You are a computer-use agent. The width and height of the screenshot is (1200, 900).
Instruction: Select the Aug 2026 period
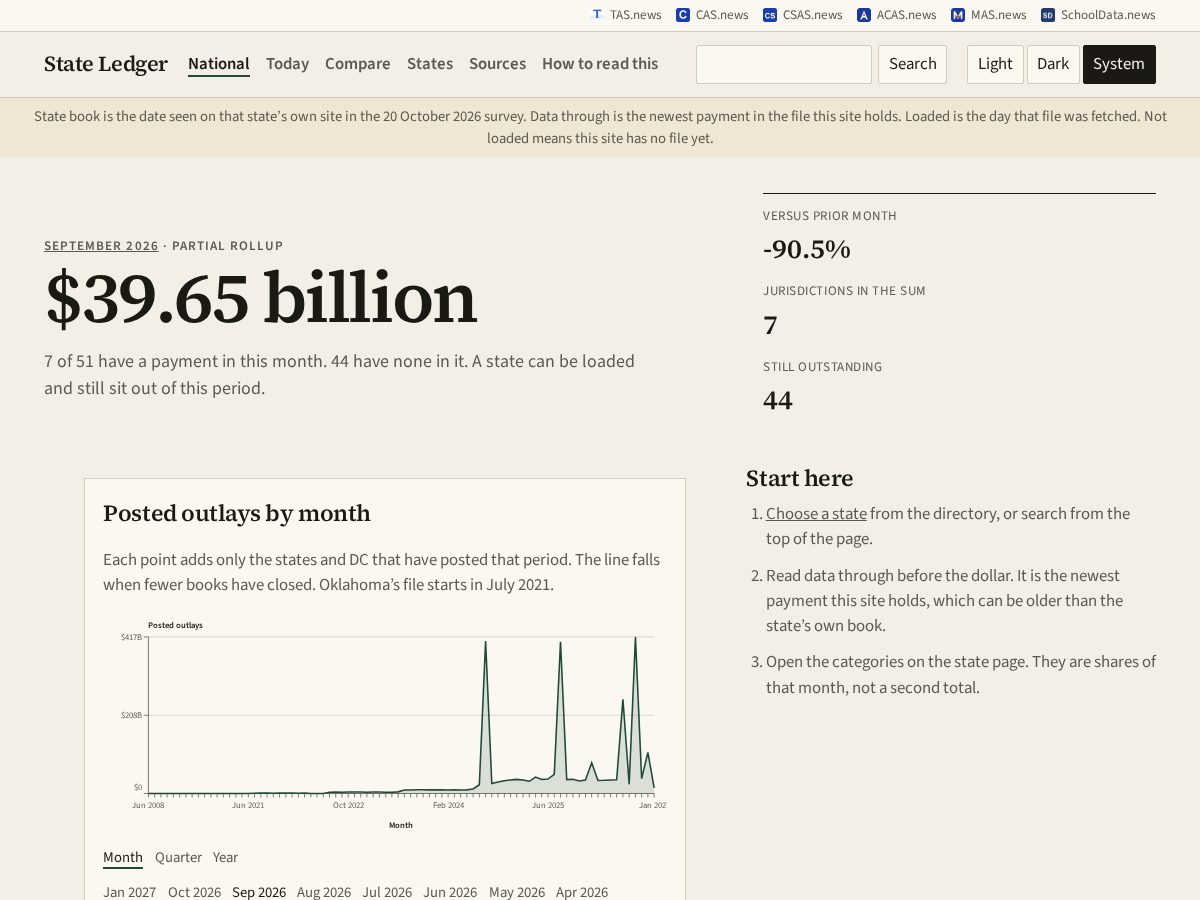pyautogui.click(x=324, y=892)
